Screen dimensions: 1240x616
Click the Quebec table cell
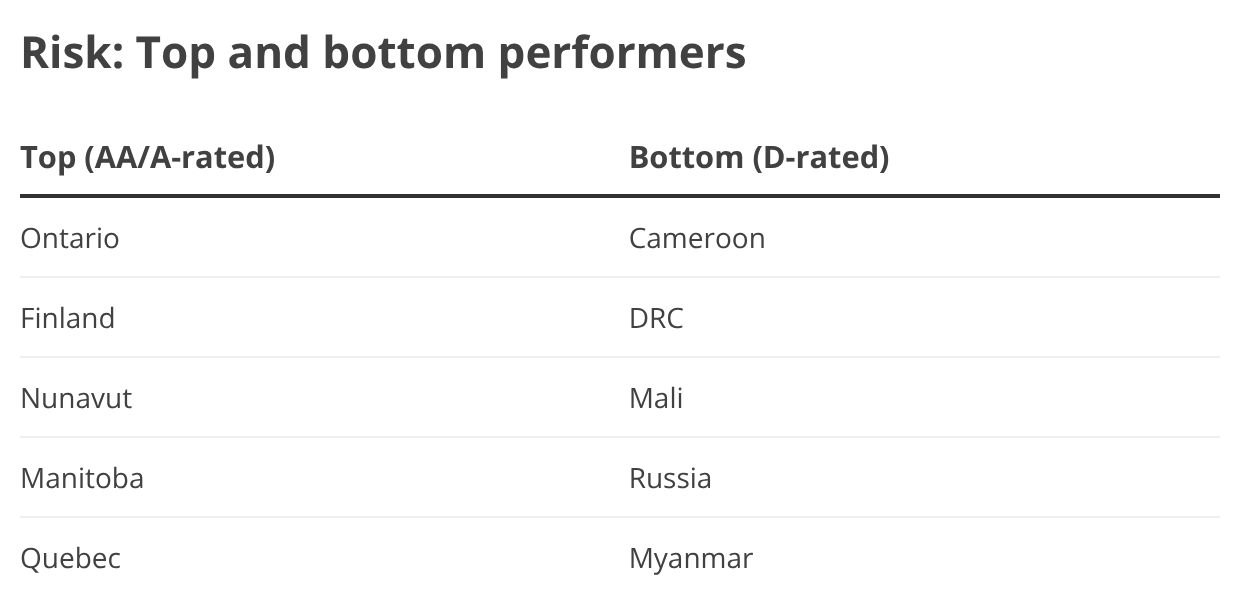click(71, 558)
